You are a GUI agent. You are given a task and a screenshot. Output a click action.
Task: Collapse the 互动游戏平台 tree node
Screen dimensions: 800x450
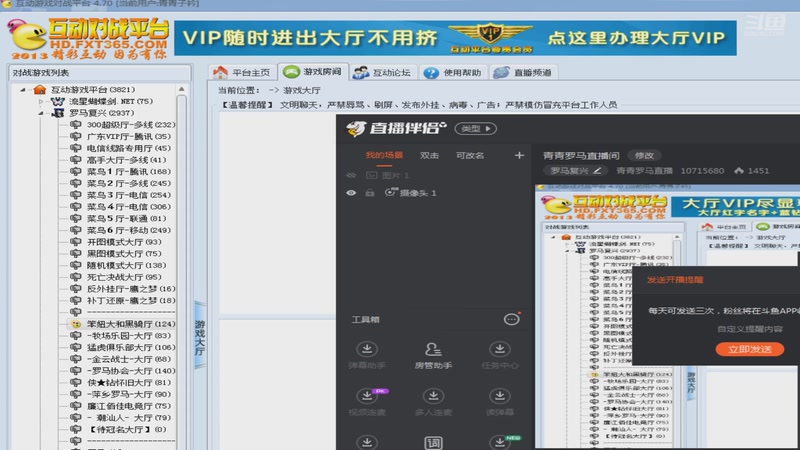click(22, 90)
